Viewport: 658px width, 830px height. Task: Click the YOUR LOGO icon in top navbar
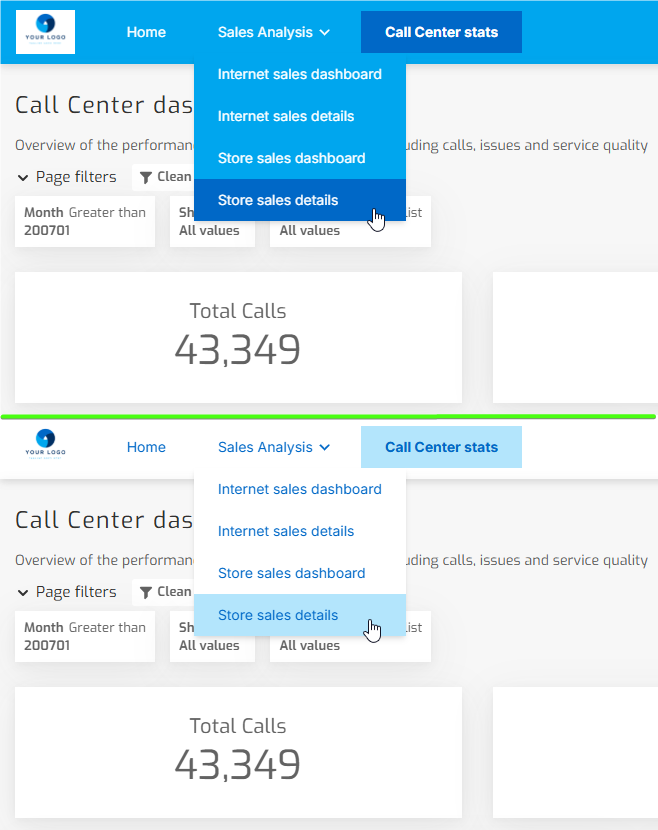[44, 31]
